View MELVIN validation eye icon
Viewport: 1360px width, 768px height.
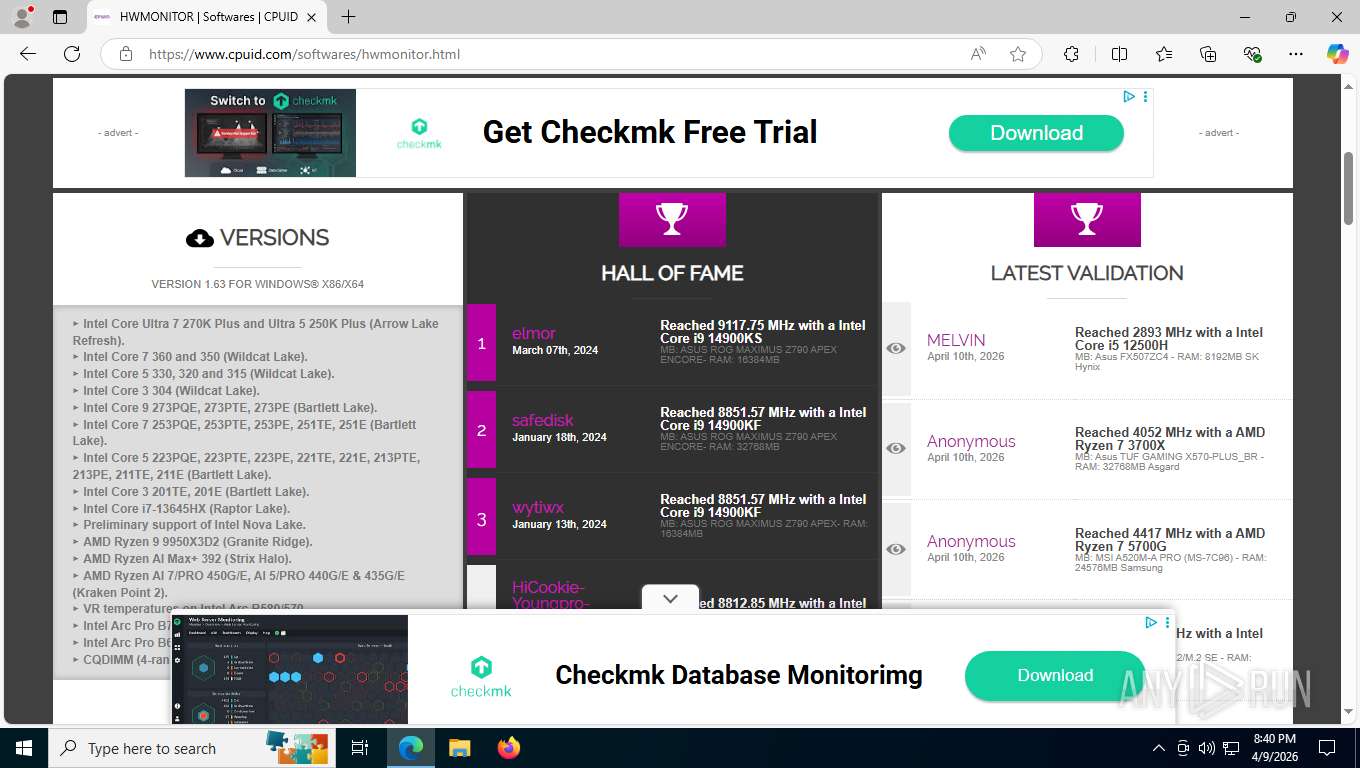point(896,348)
